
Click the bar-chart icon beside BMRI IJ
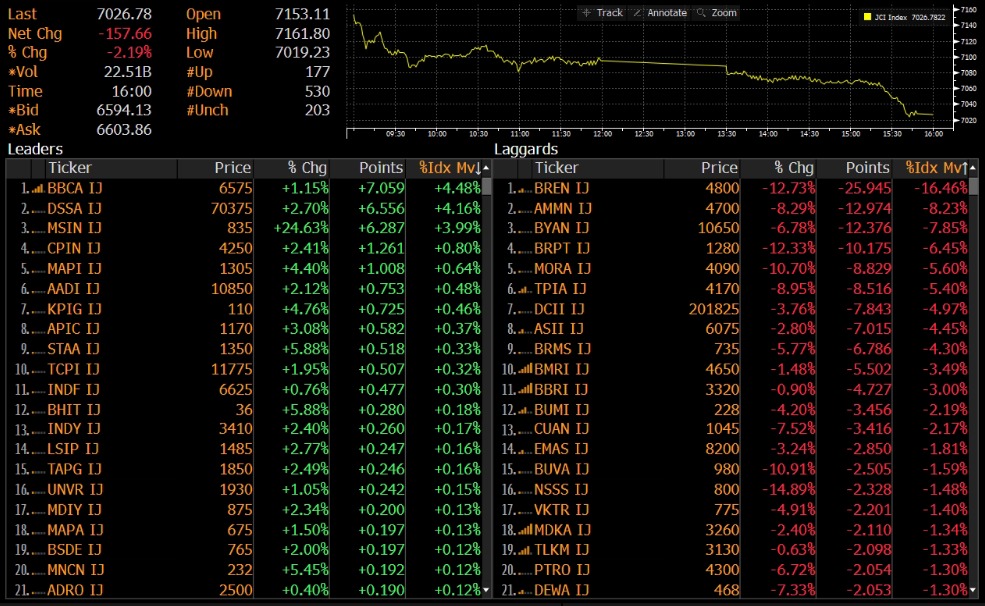coord(525,369)
